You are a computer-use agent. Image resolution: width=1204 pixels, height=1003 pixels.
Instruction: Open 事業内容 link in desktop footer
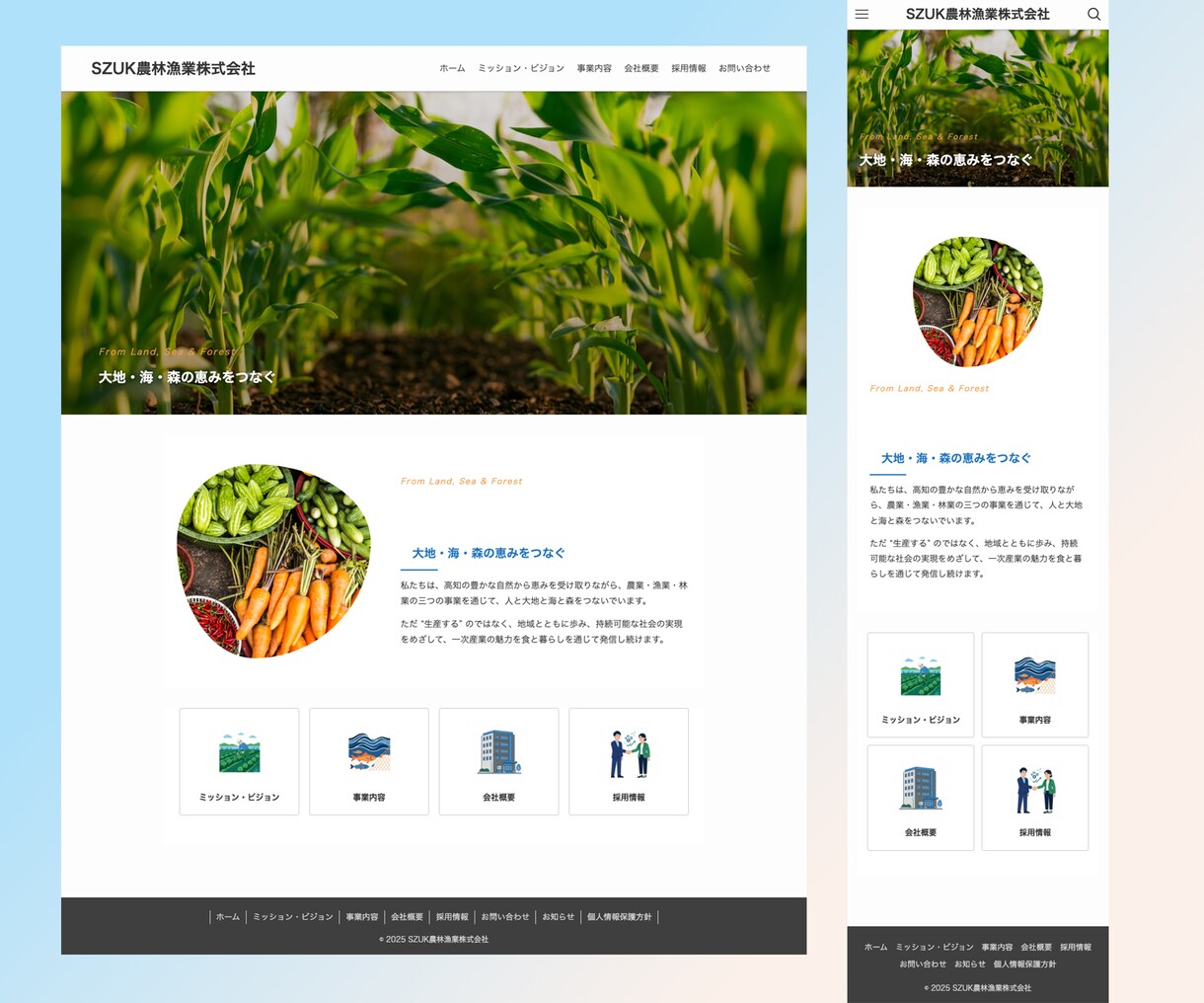coord(362,917)
